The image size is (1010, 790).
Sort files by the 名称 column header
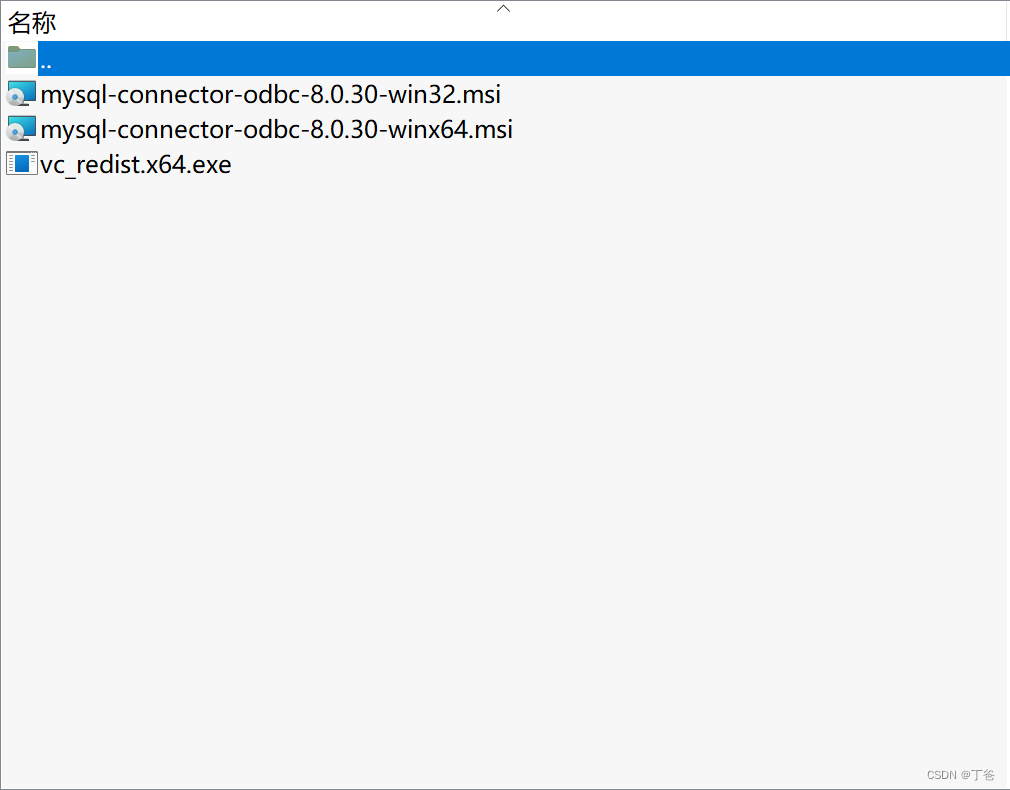[33, 21]
